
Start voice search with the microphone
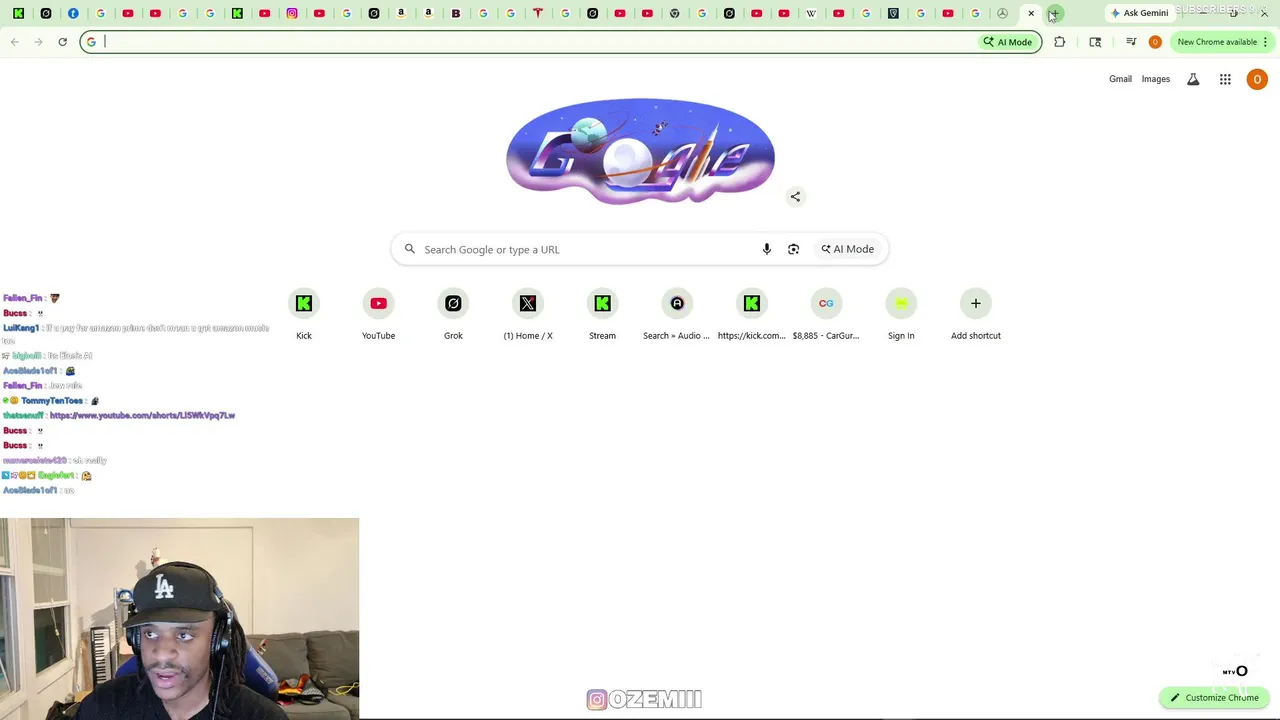tap(767, 249)
